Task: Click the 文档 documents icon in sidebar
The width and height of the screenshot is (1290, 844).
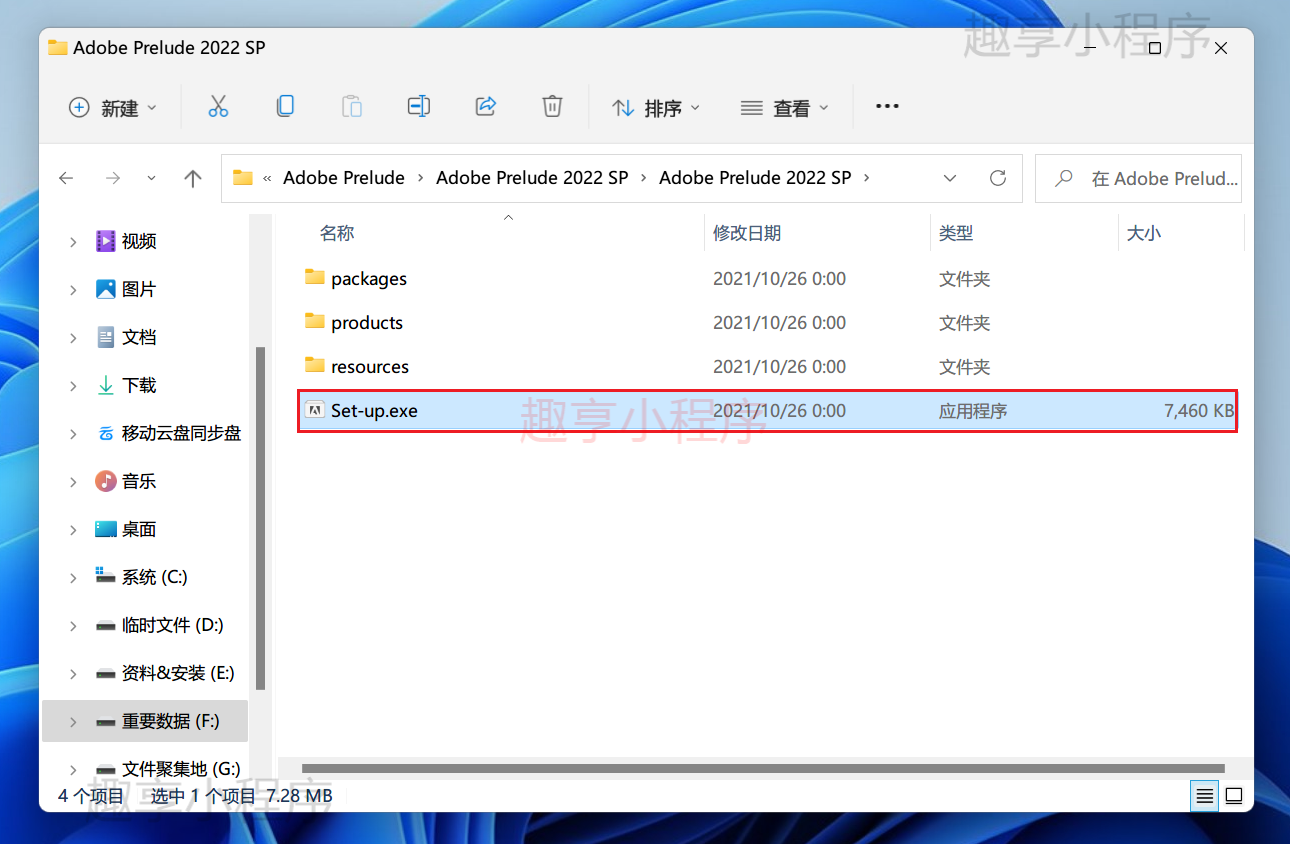Action: tap(106, 337)
